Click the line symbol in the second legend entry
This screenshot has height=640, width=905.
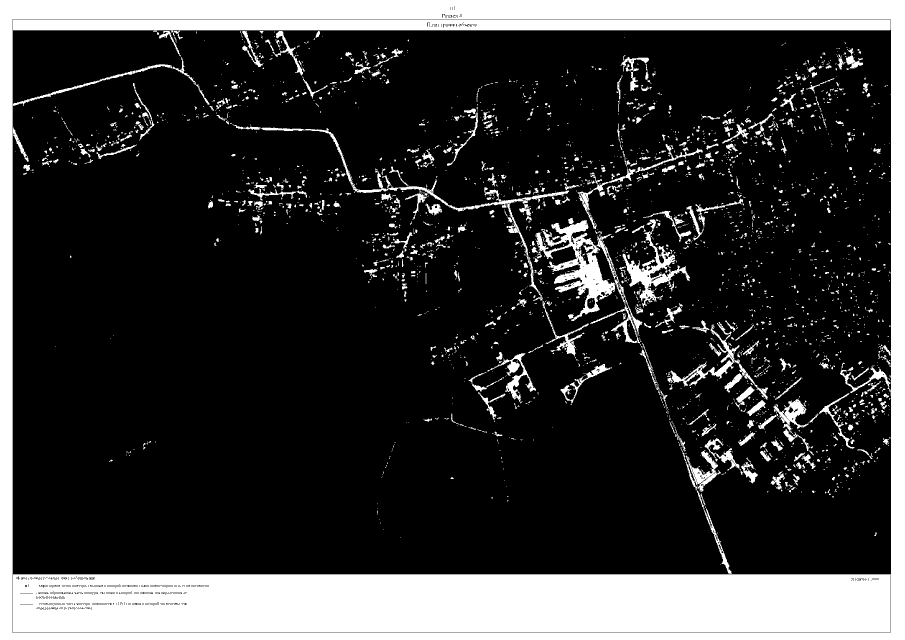click(x=25, y=594)
